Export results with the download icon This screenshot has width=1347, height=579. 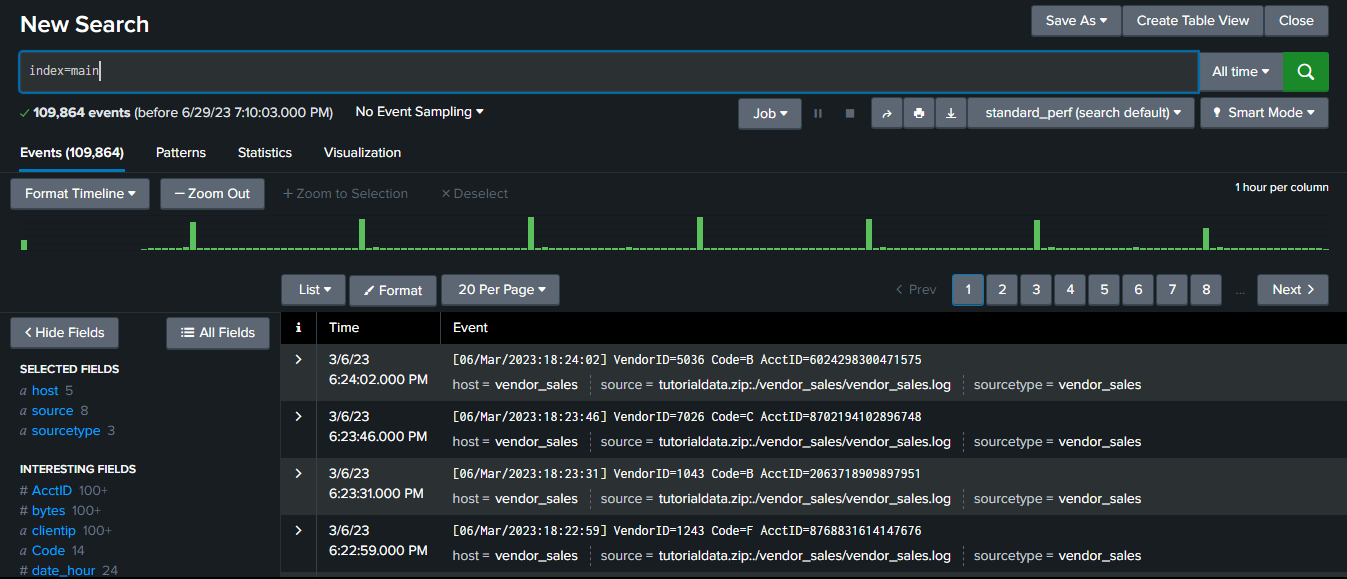pyautogui.click(x=950, y=113)
